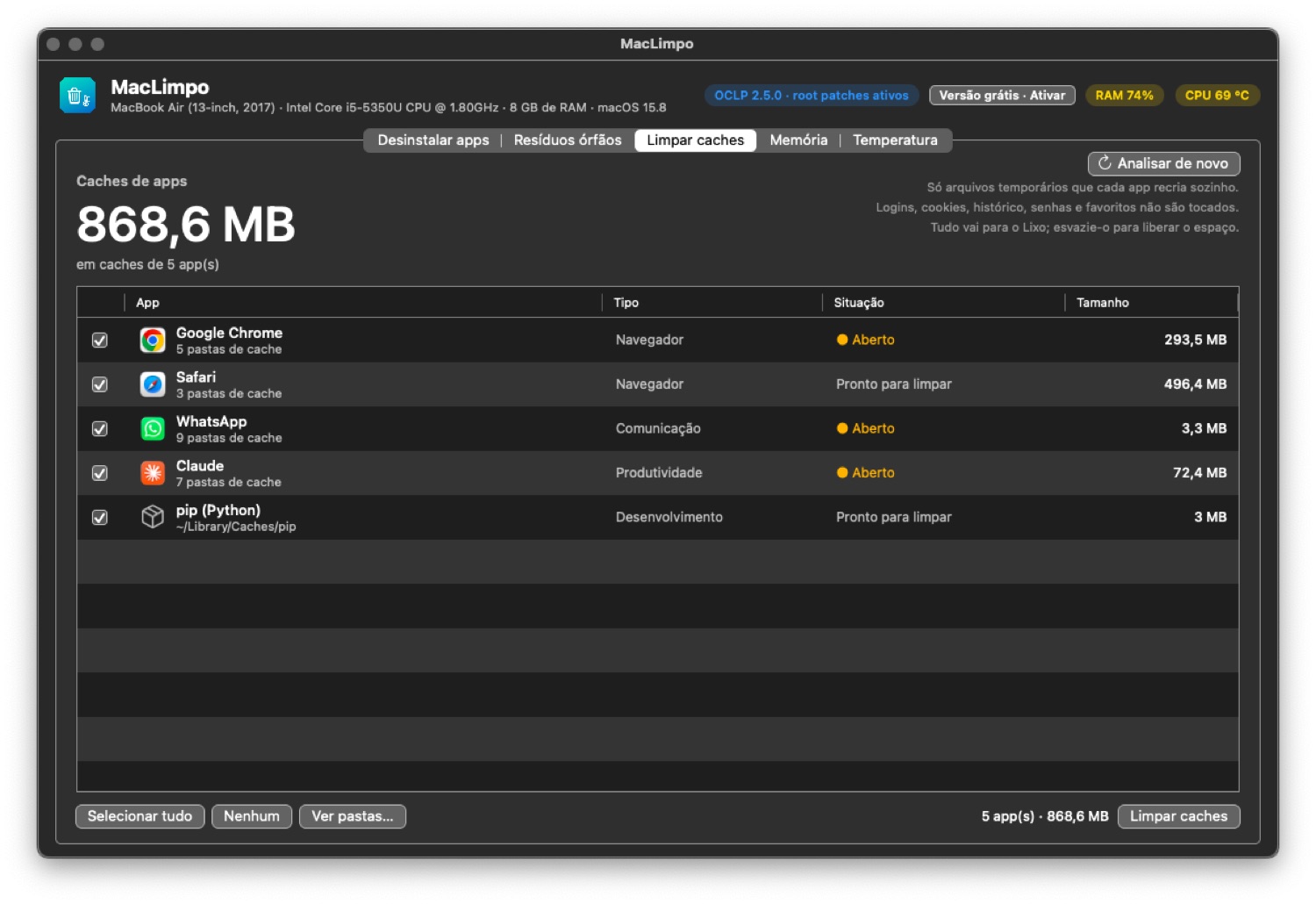Click Navegador type in Chrome row
The width and height of the screenshot is (1316, 904).
[649, 341]
